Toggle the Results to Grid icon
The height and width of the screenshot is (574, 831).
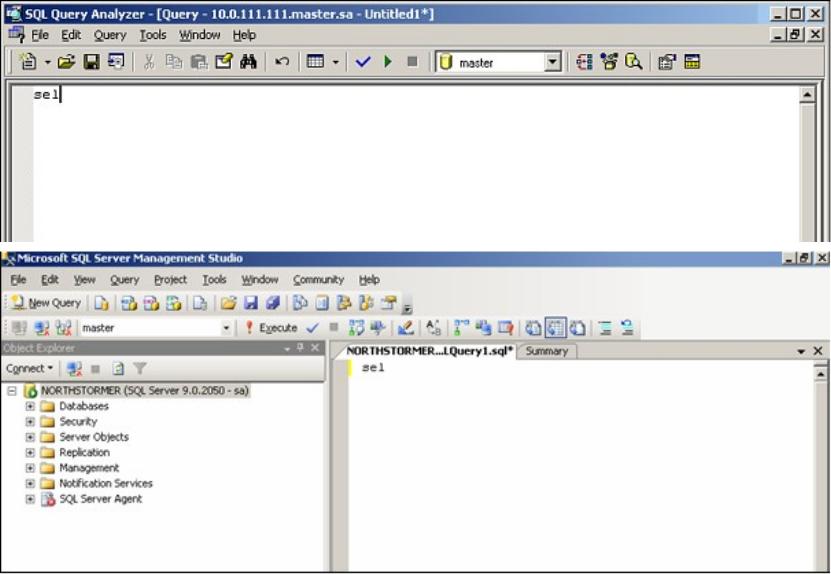pos(555,328)
